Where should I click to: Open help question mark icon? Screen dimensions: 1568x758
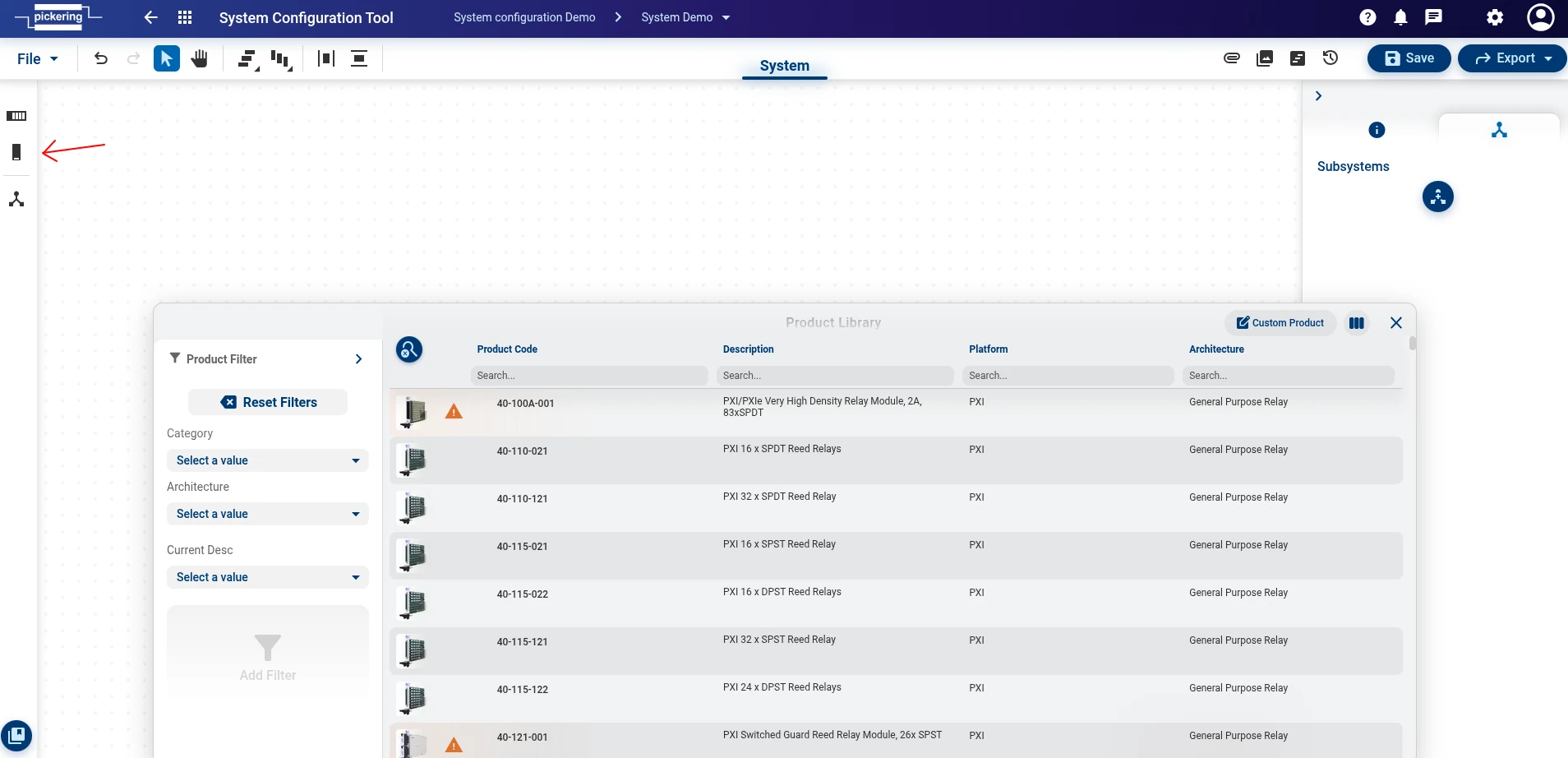[1367, 17]
